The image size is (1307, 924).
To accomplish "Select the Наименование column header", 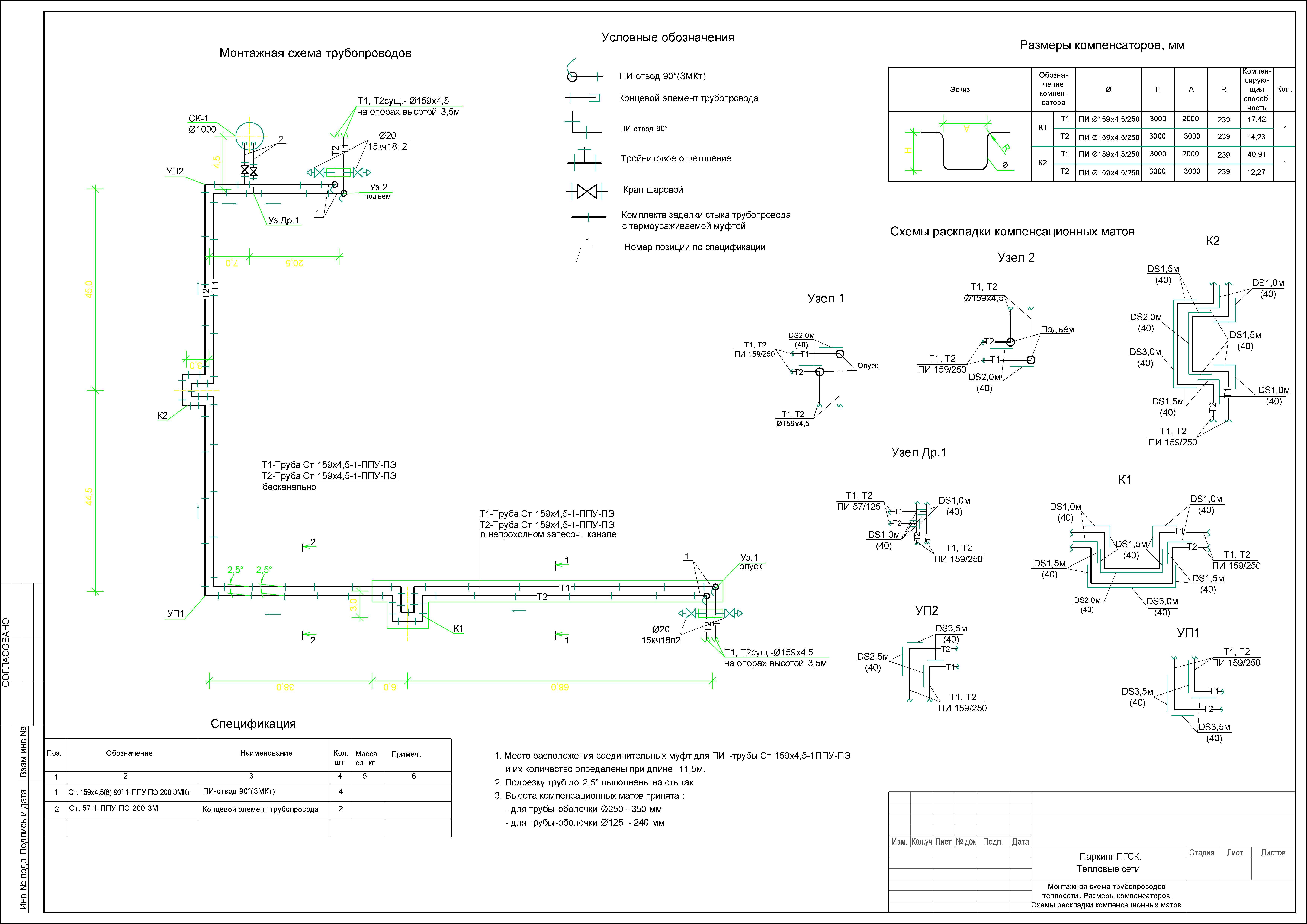I will [266, 753].
